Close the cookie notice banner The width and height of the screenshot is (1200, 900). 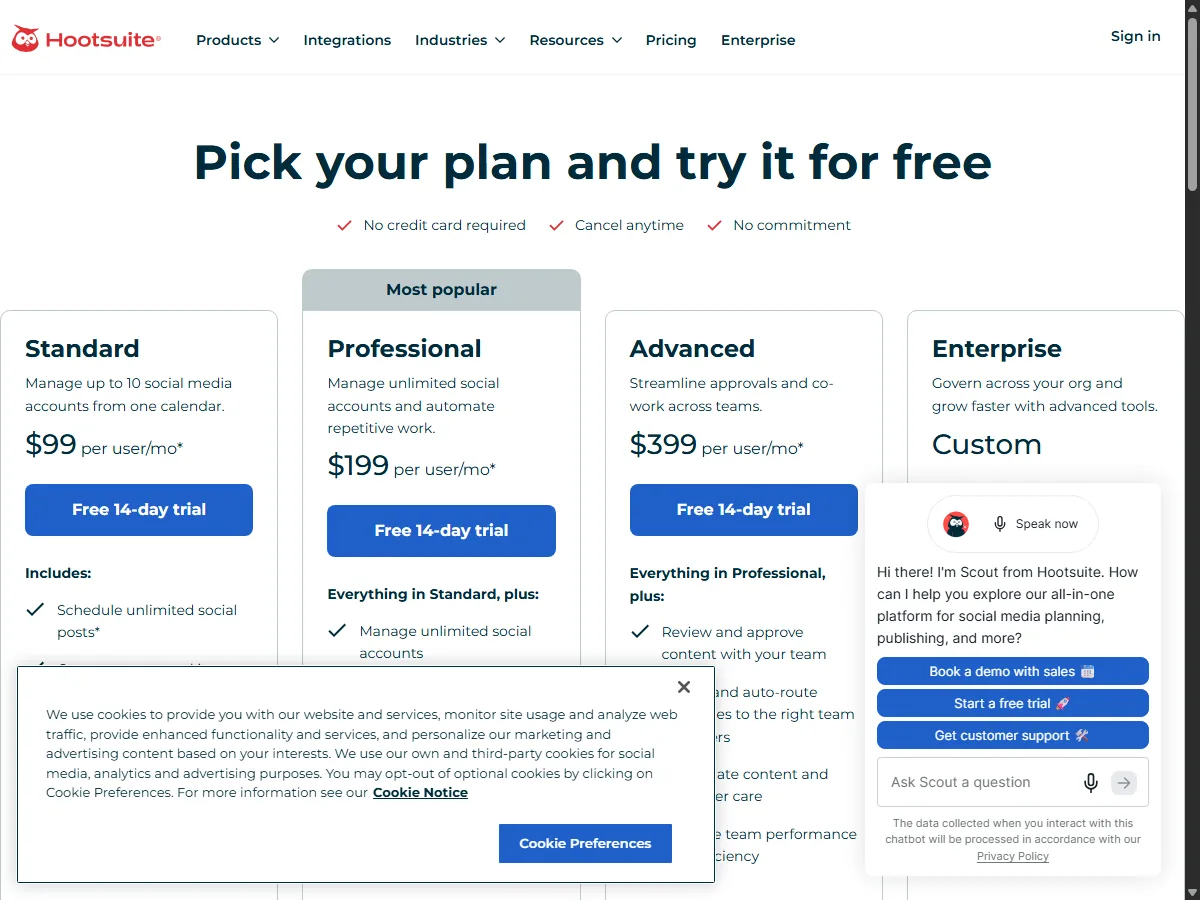click(684, 687)
